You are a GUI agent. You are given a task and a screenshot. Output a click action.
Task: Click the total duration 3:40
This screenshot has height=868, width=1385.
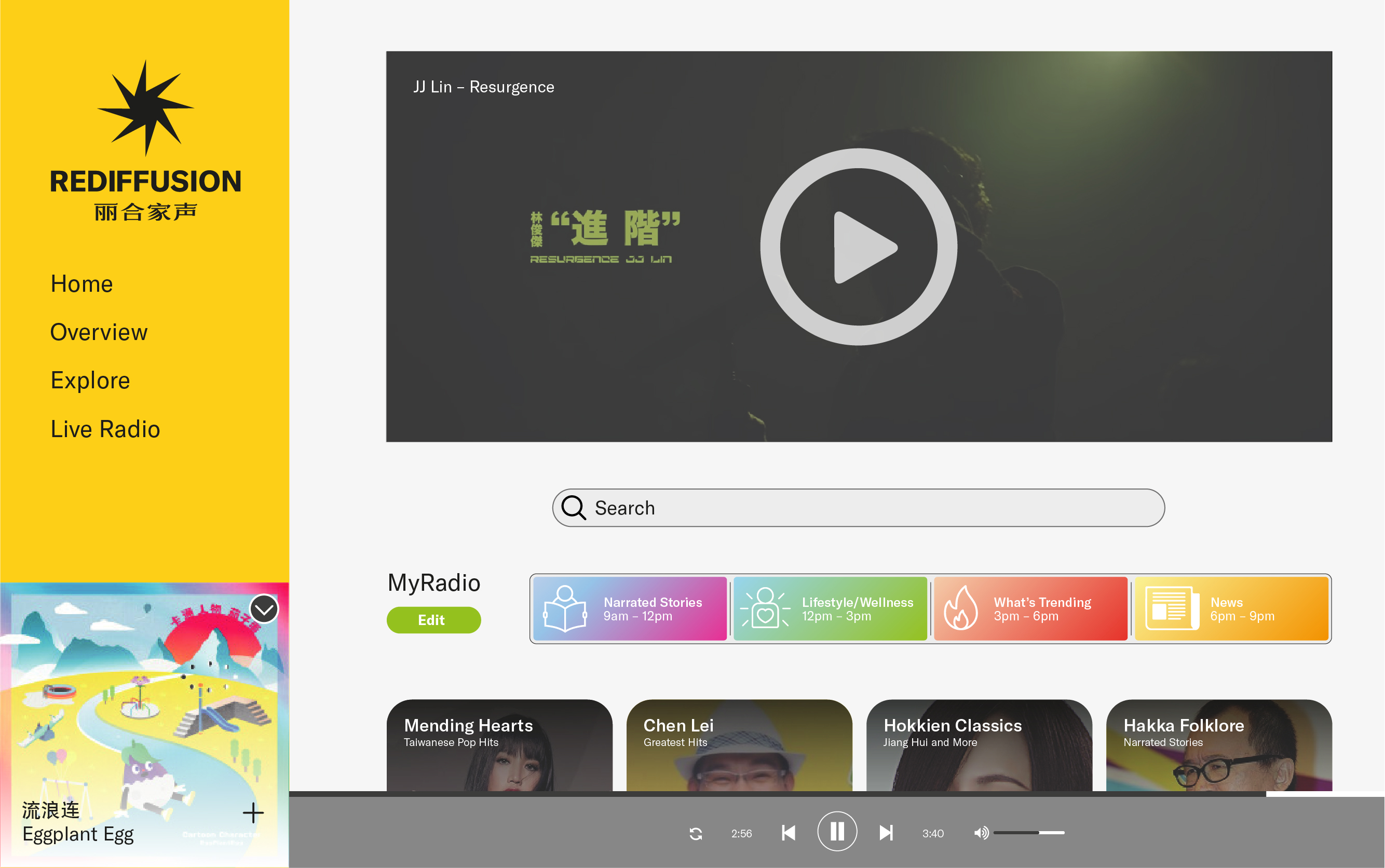pyautogui.click(x=933, y=834)
